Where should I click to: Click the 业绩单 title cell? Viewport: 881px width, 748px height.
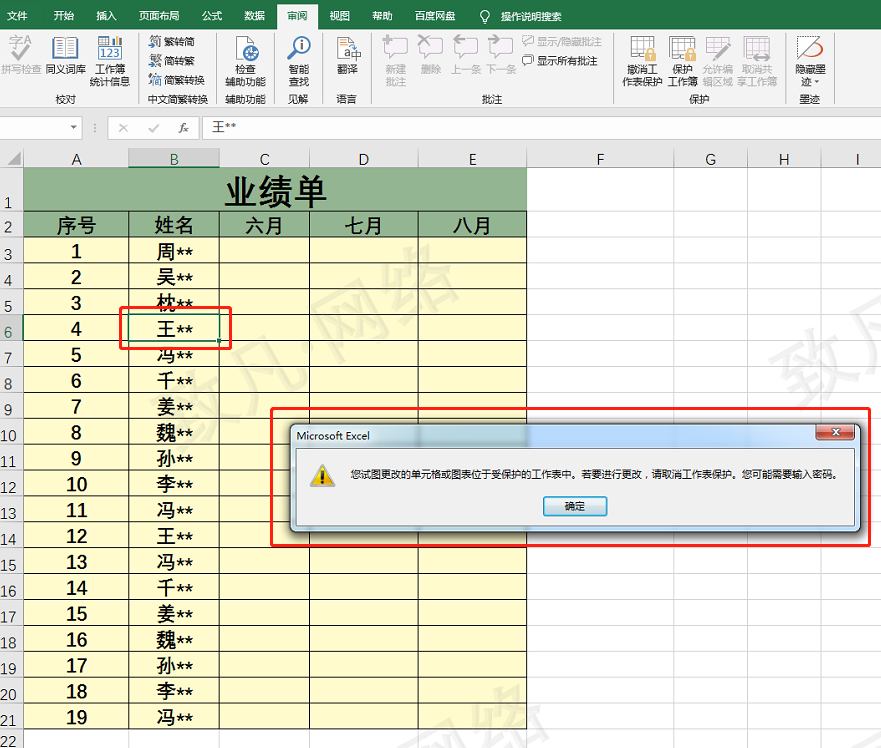275,190
